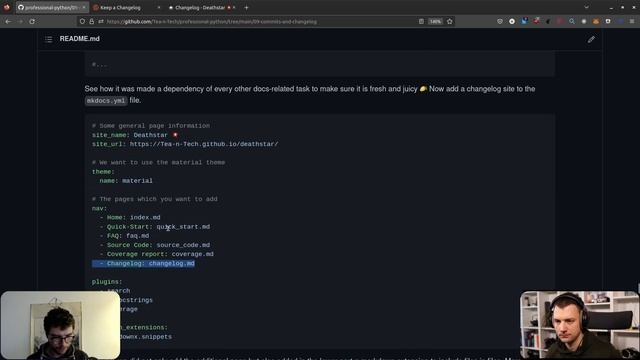Edit README.md with the pencil icon

[591, 39]
